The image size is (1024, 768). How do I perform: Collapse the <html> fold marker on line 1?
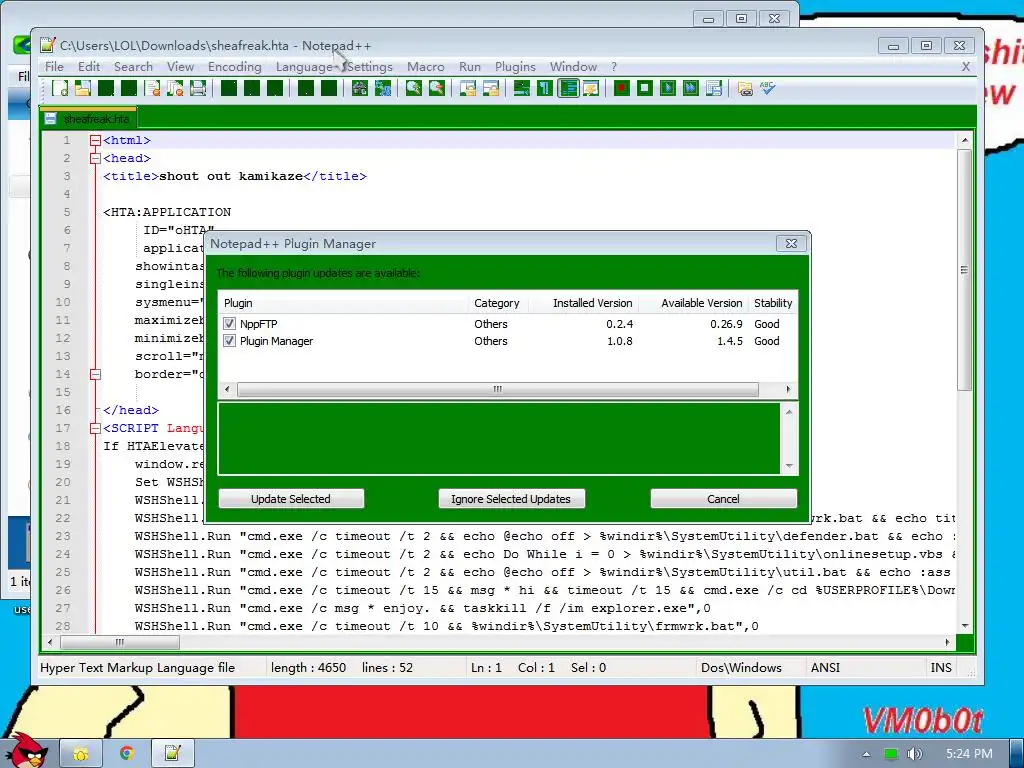pyautogui.click(x=95, y=140)
